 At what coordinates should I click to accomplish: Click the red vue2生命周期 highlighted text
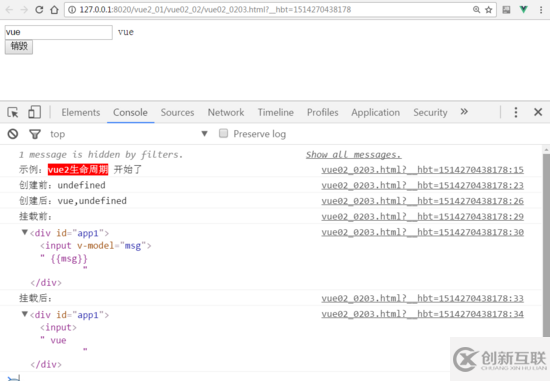[78, 170]
